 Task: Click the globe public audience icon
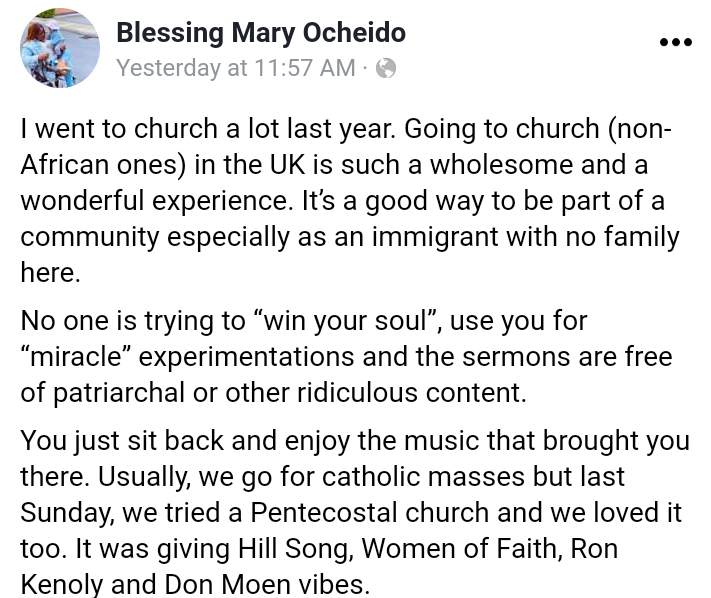click(x=386, y=68)
